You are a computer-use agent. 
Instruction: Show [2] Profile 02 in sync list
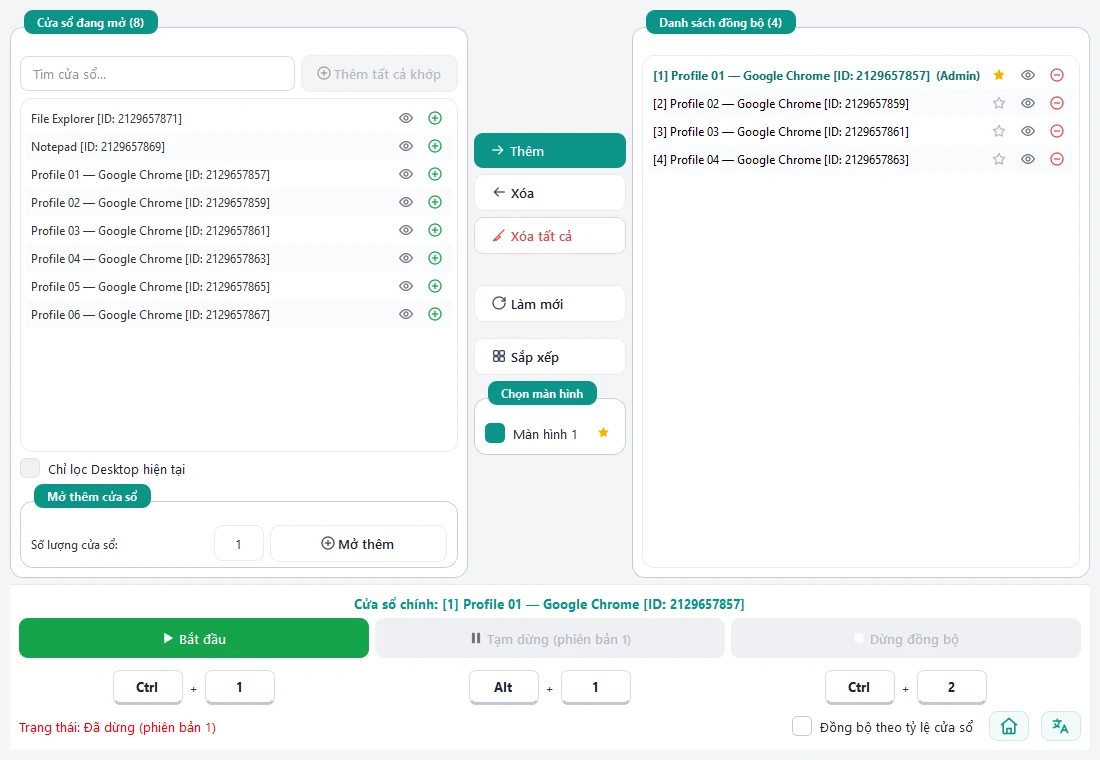click(1028, 103)
